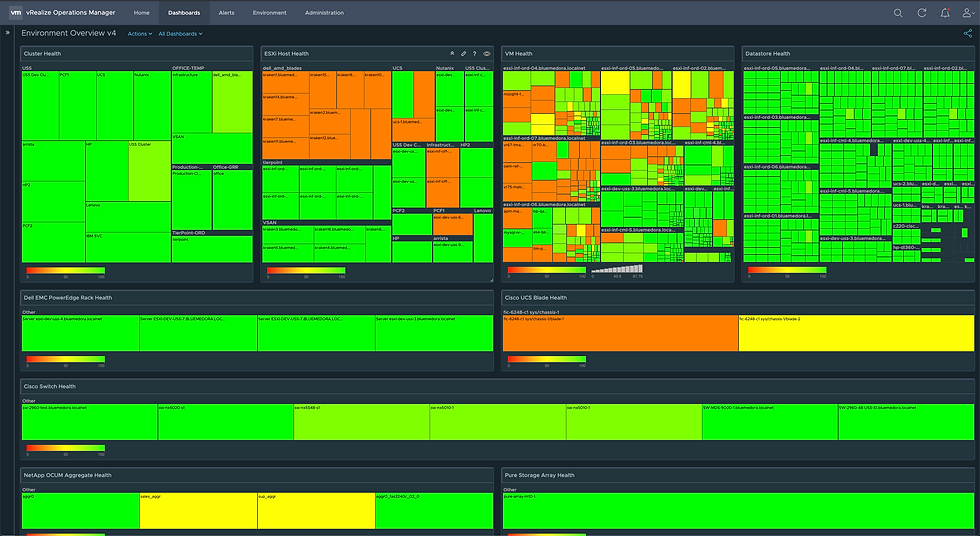Screen dimensions: 980x536
Task: Select the kraken14 host cell
Action: point(286,104)
